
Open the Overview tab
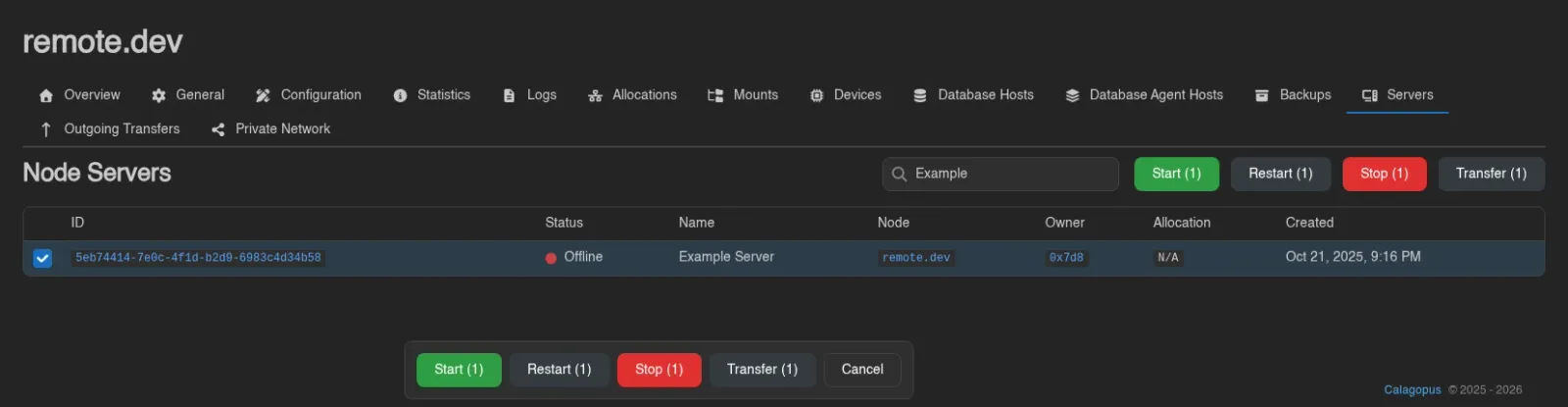[79, 95]
